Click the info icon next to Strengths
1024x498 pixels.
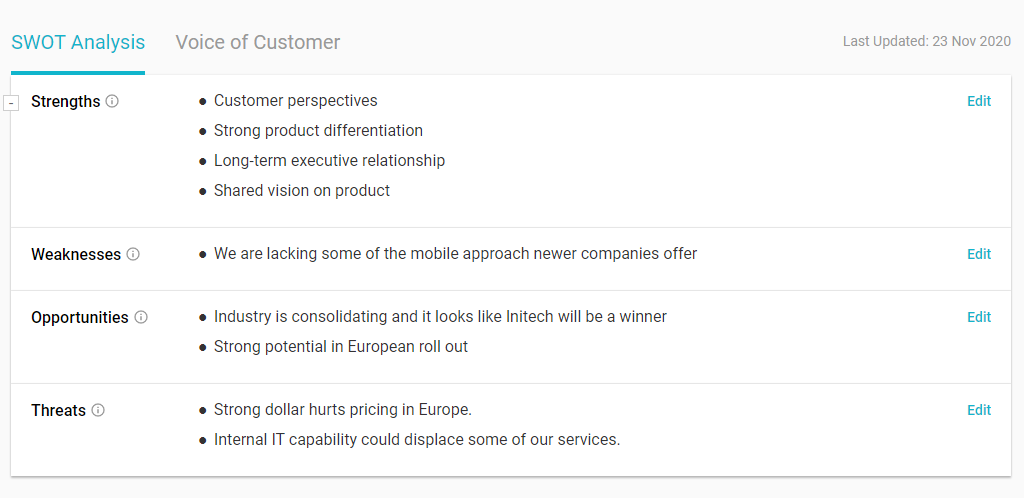click(112, 101)
